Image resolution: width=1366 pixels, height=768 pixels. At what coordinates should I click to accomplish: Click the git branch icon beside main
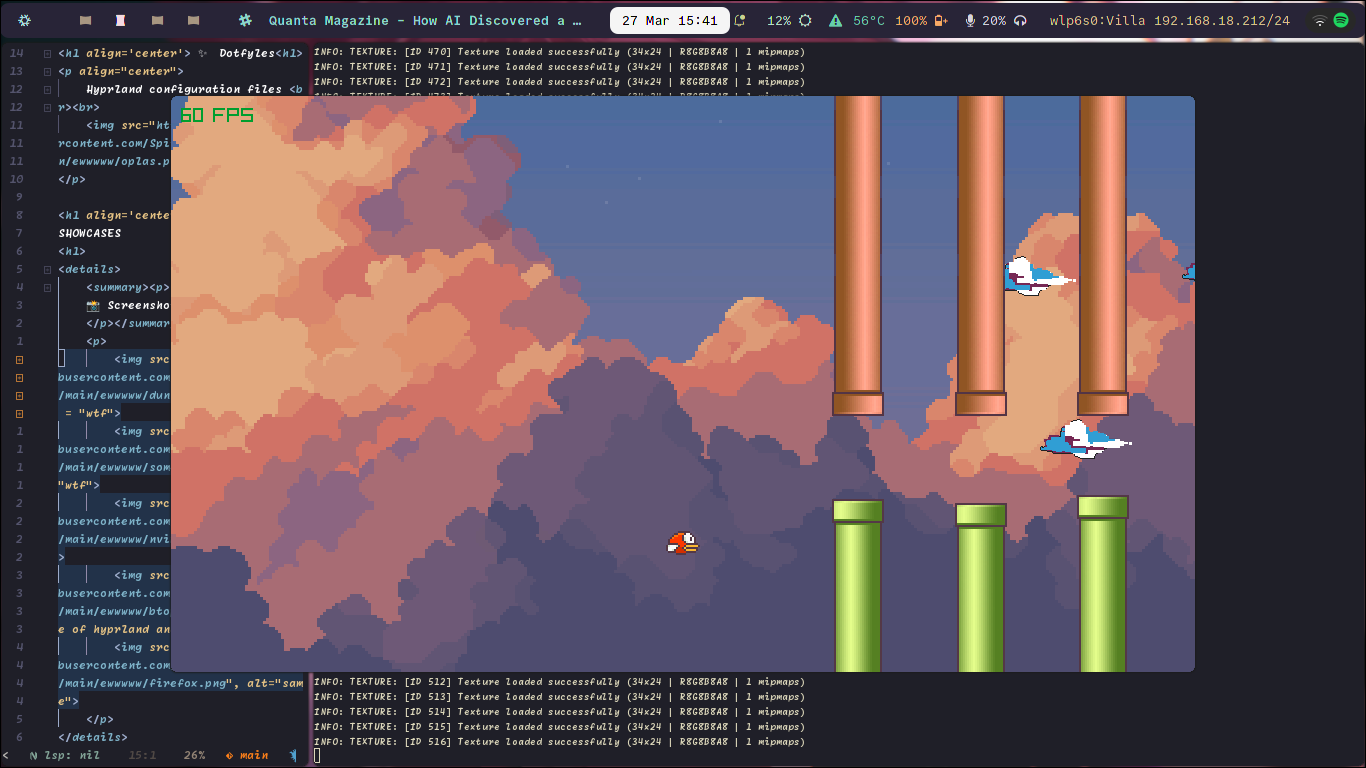click(x=230, y=755)
